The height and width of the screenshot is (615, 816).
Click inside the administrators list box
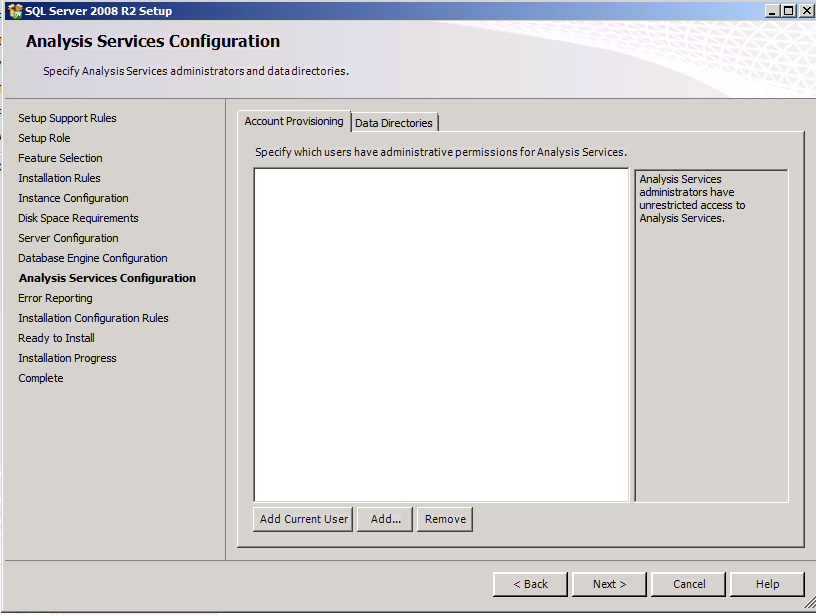(441, 335)
